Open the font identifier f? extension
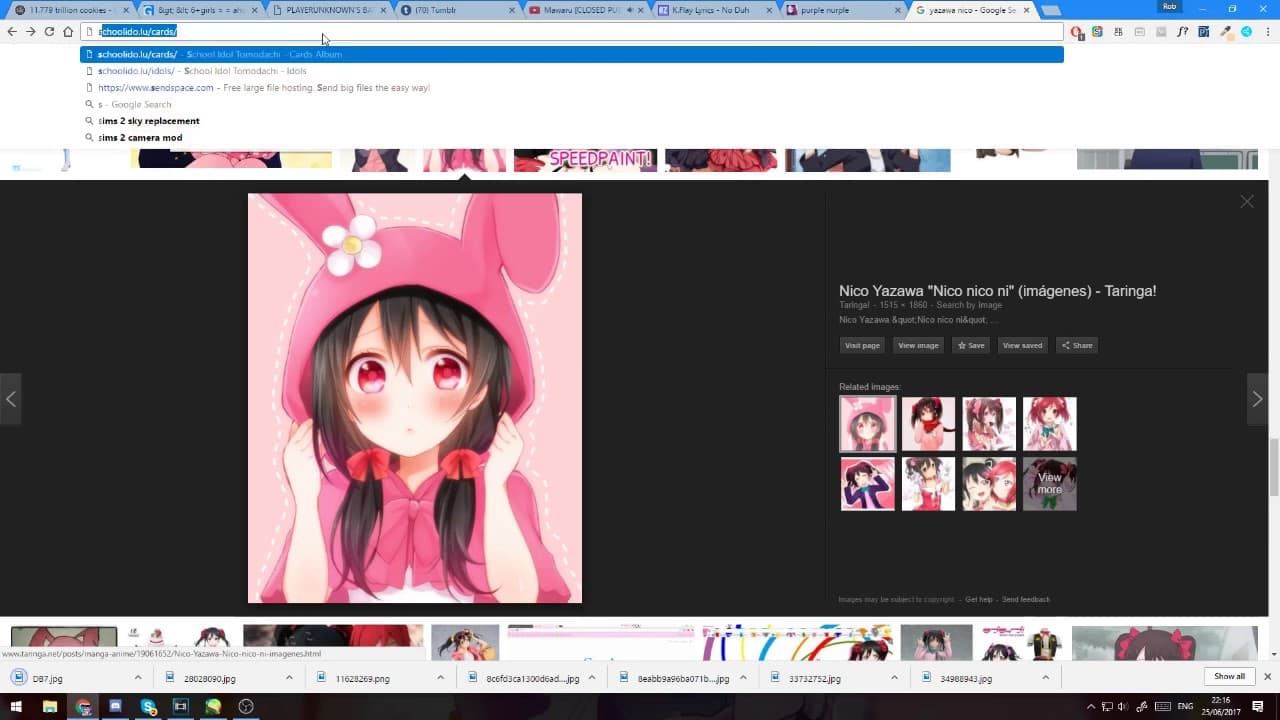 pos(1183,32)
